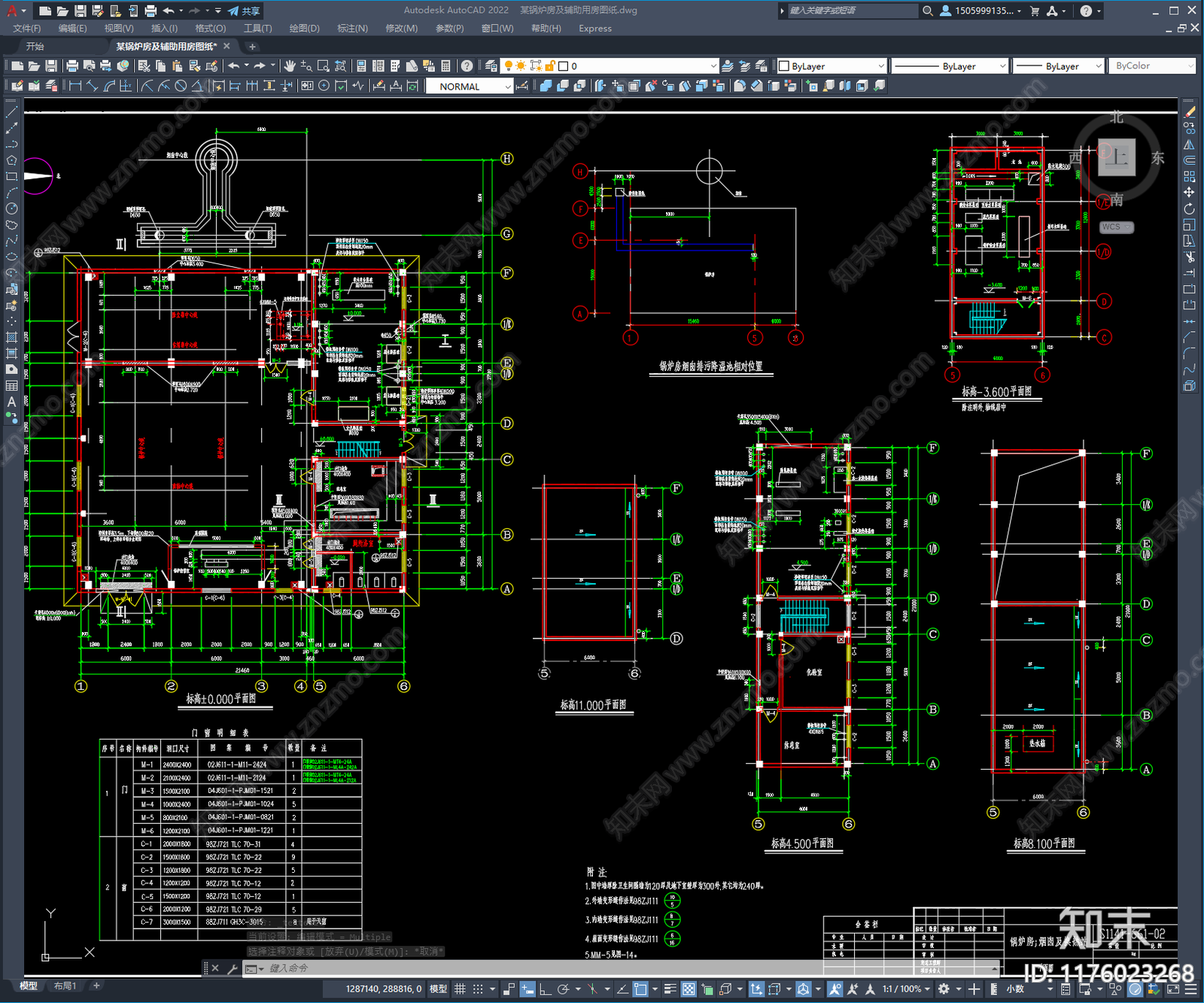
Task: Open the Autodesk App Store cart icon
Action: pos(1035,11)
